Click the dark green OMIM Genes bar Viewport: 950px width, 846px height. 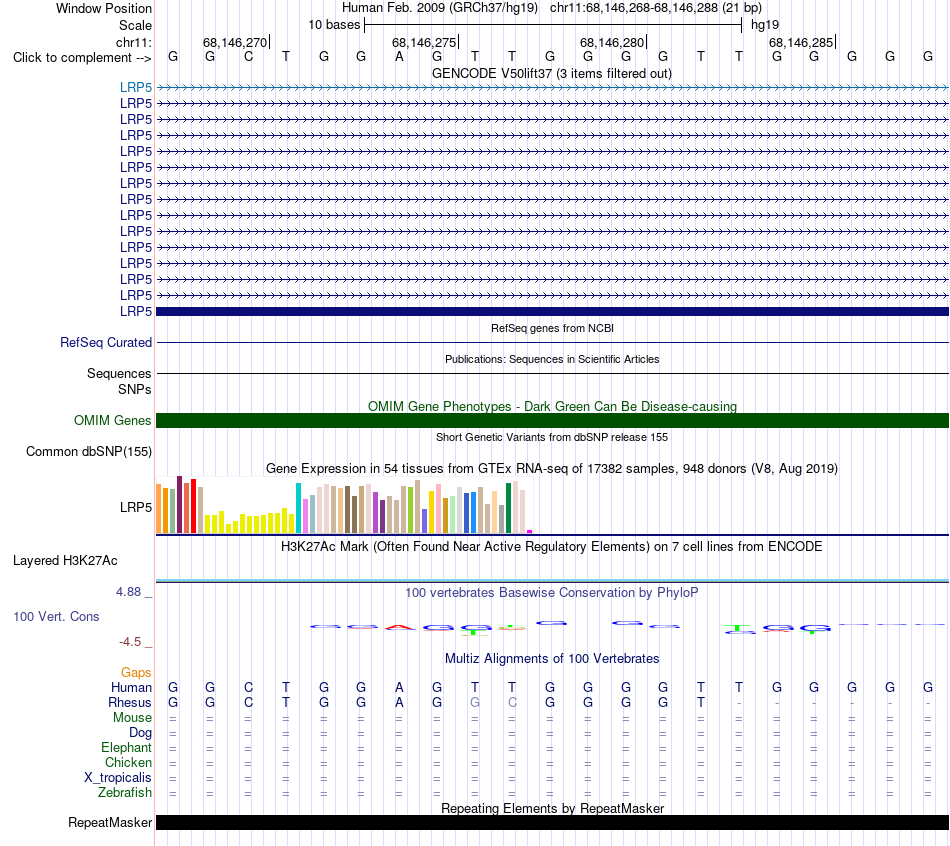point(552,421)
